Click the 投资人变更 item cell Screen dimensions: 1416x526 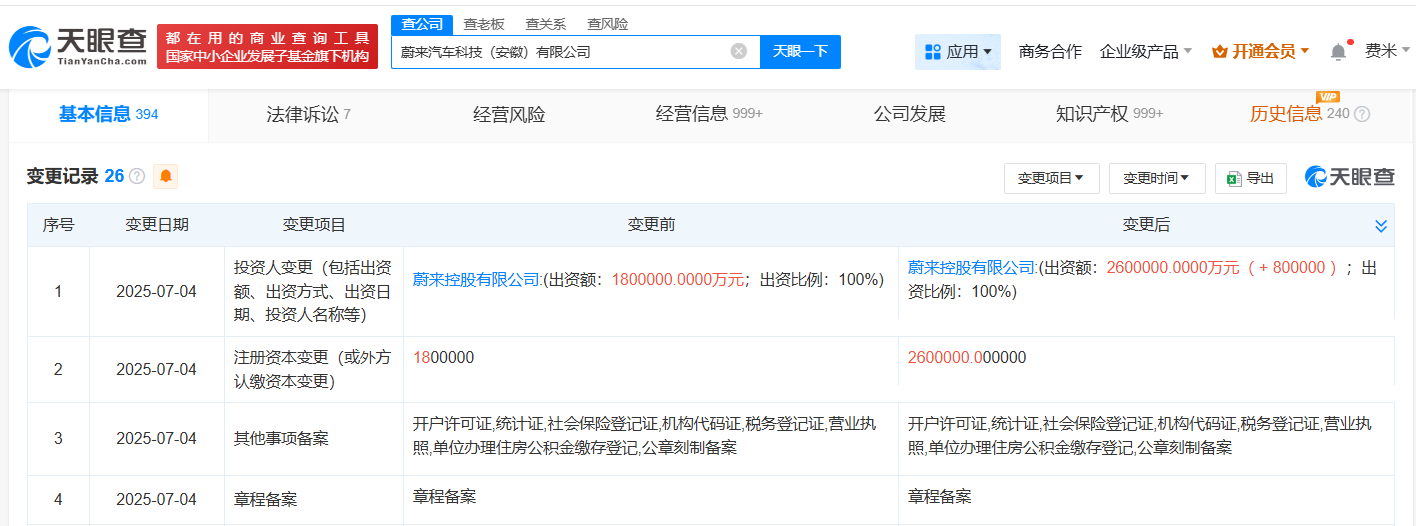click(x=314, y=291)
